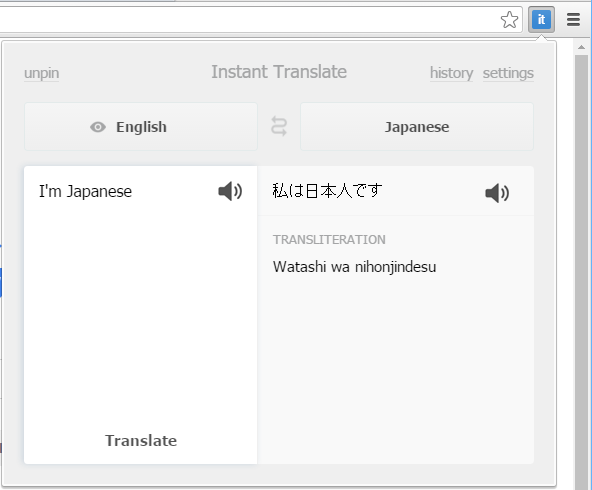Screen dimensions: 592x490
Task: Click the Instant Translate extension icon
Action: pos(541,19)
